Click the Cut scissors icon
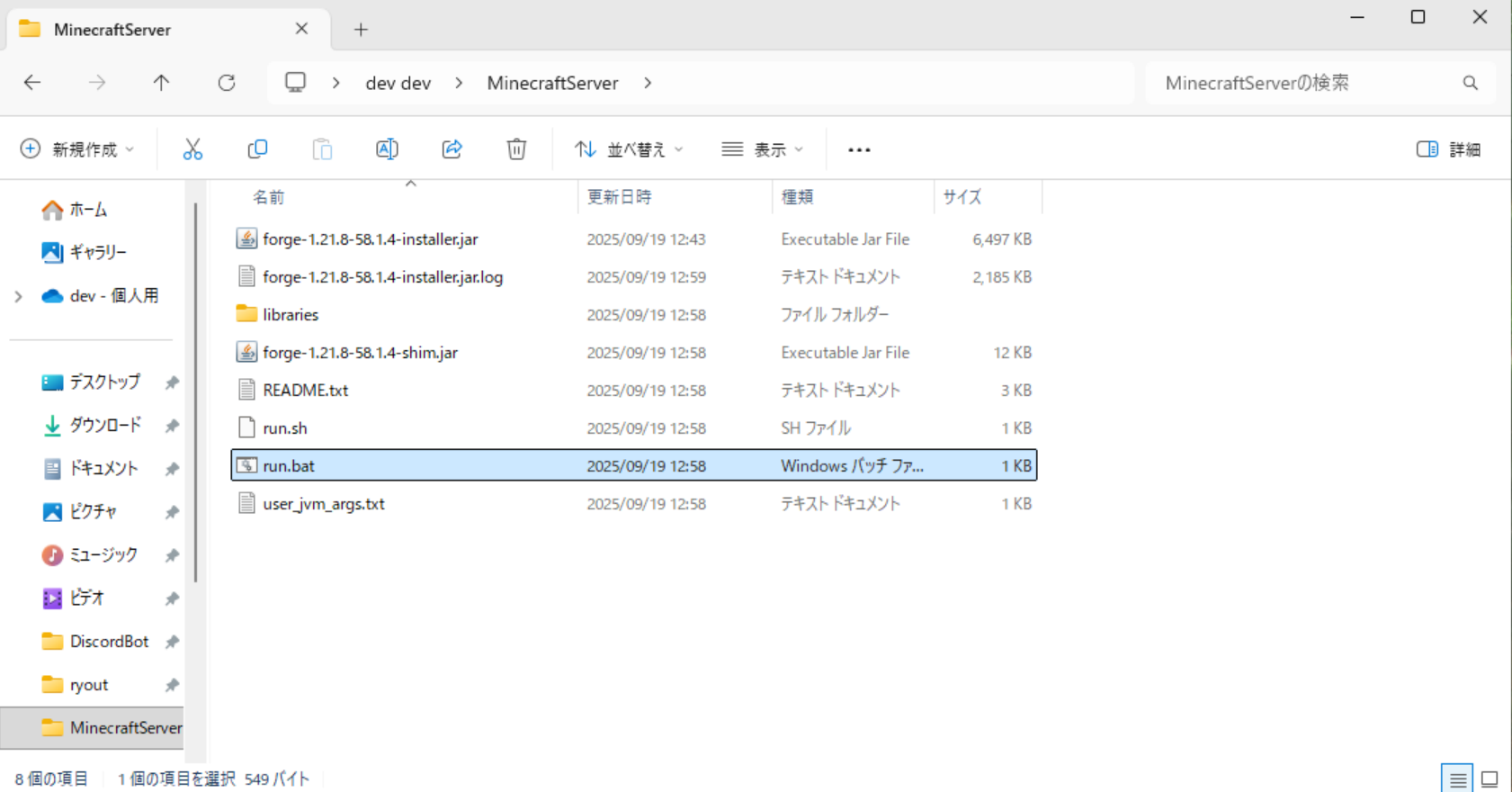 tap(192, 149)
